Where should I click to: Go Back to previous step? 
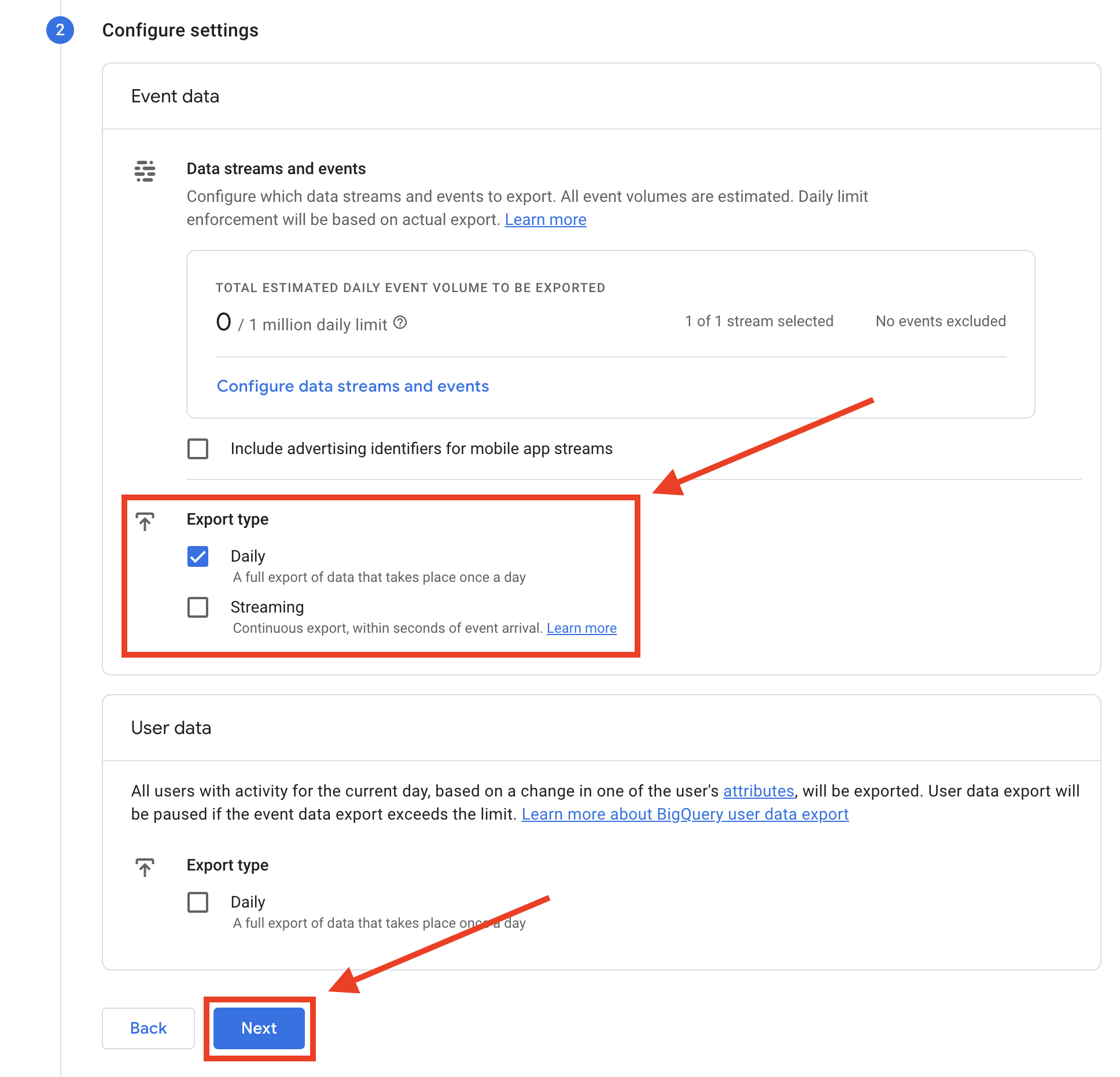148,1028
